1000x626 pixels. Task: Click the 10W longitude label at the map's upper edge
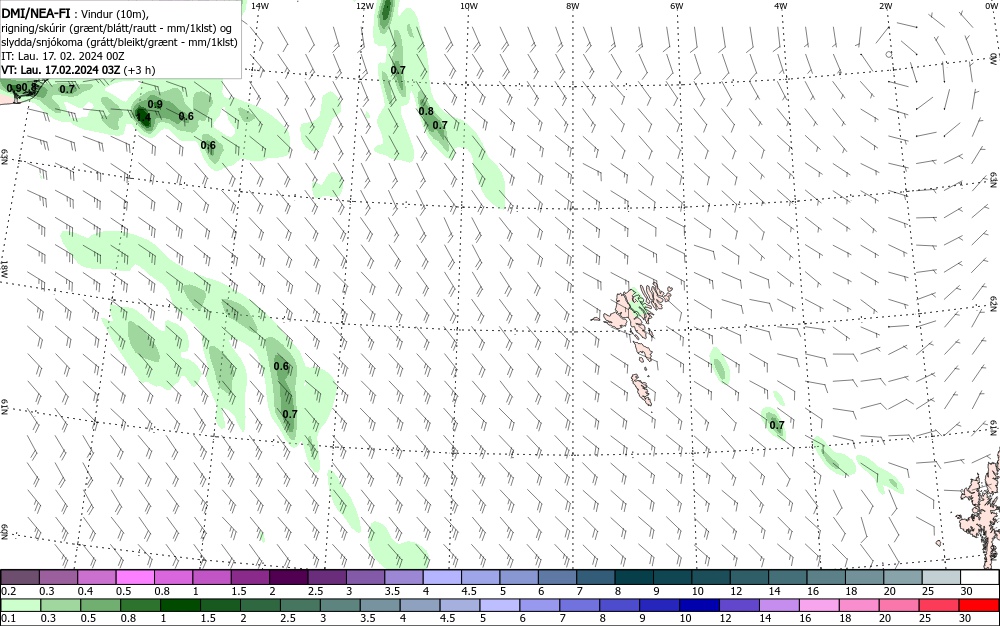pyautogui.click(x=469, y=6)
